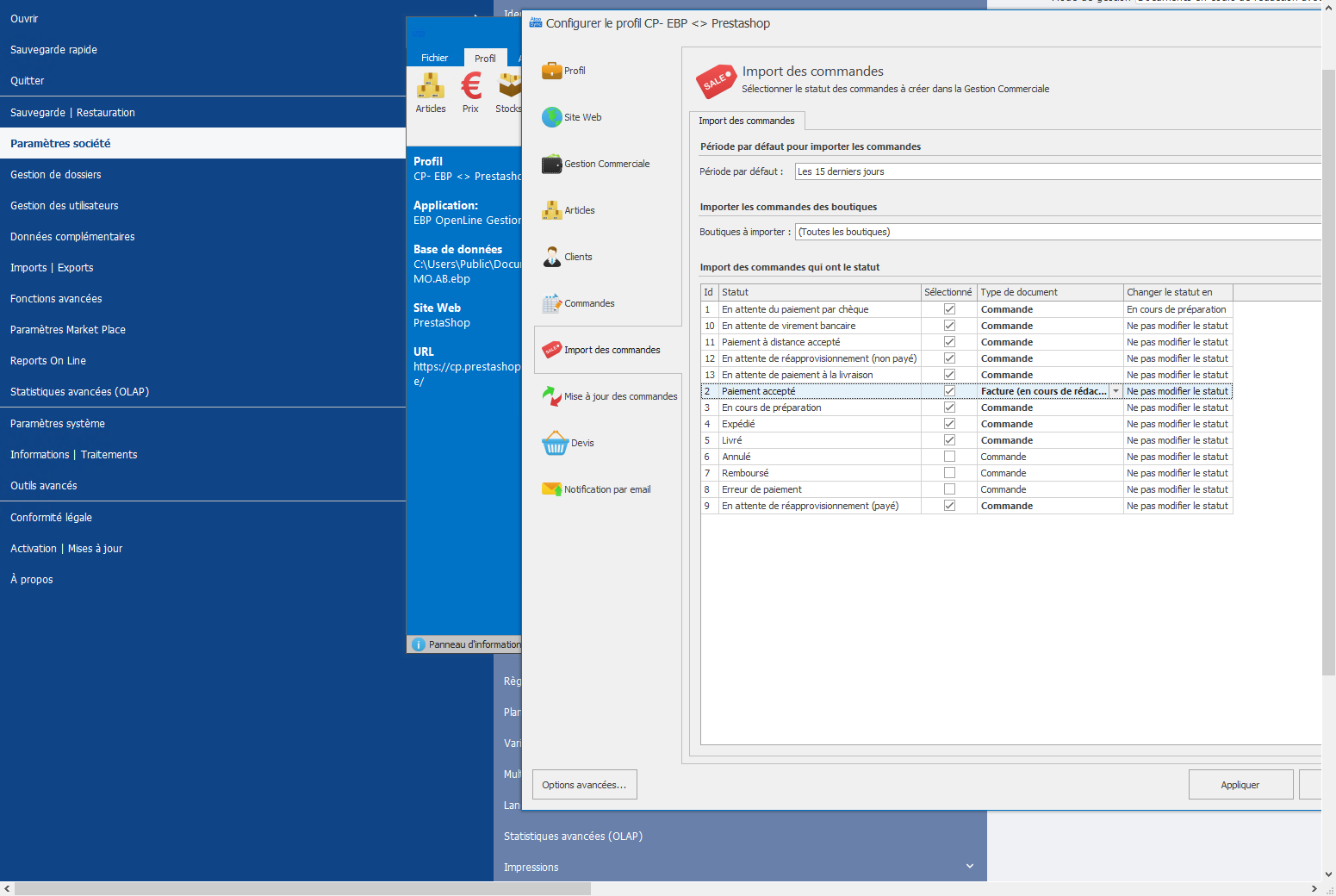Click 'Reports On Line' in the left menu
1336x896 pixels.
point(203,360)
